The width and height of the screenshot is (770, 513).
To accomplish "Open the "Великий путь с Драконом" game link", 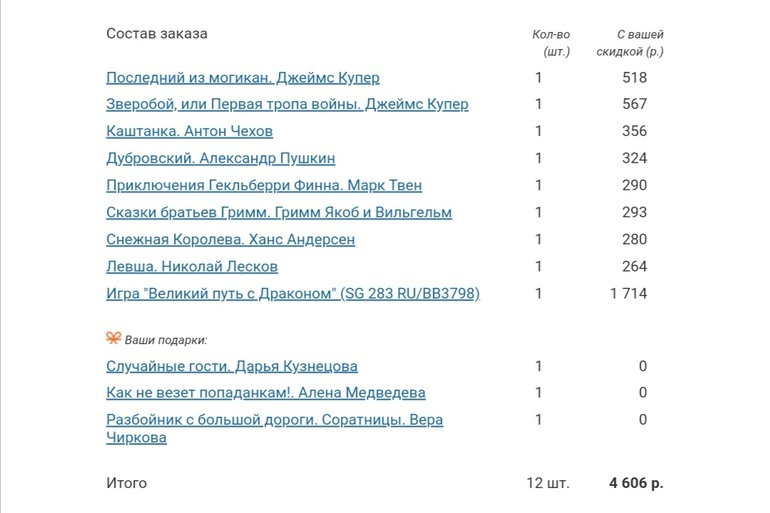I will [293, 293].
